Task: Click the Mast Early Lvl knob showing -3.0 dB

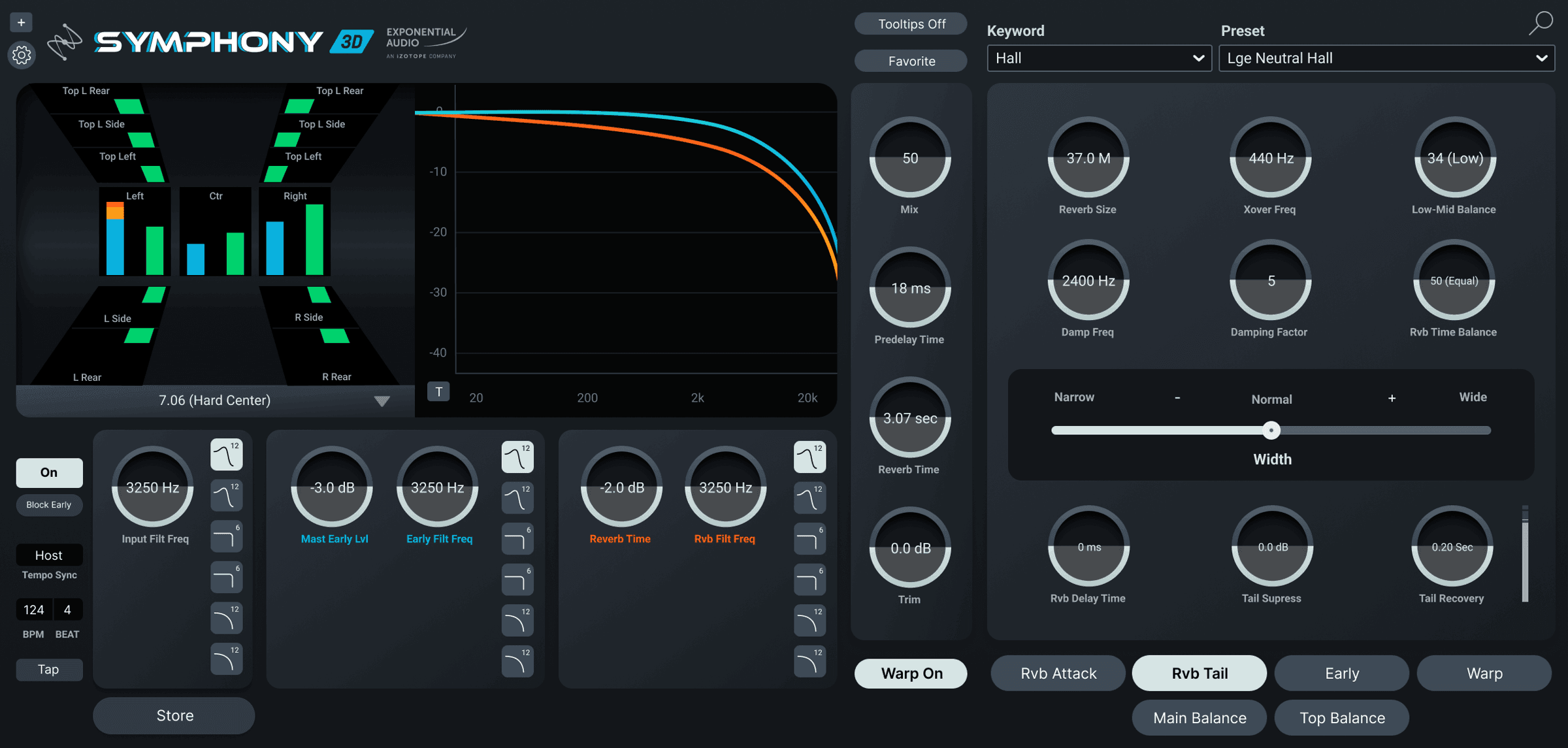Action: click(x=332, y=487)
